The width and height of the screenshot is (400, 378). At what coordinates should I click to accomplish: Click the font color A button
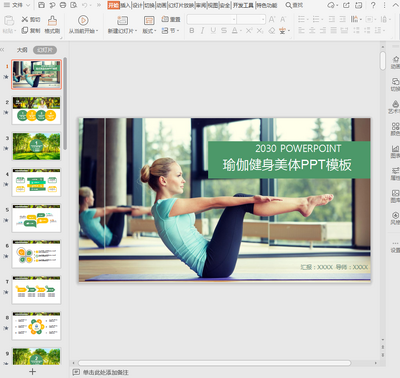[x=235, y=31]
